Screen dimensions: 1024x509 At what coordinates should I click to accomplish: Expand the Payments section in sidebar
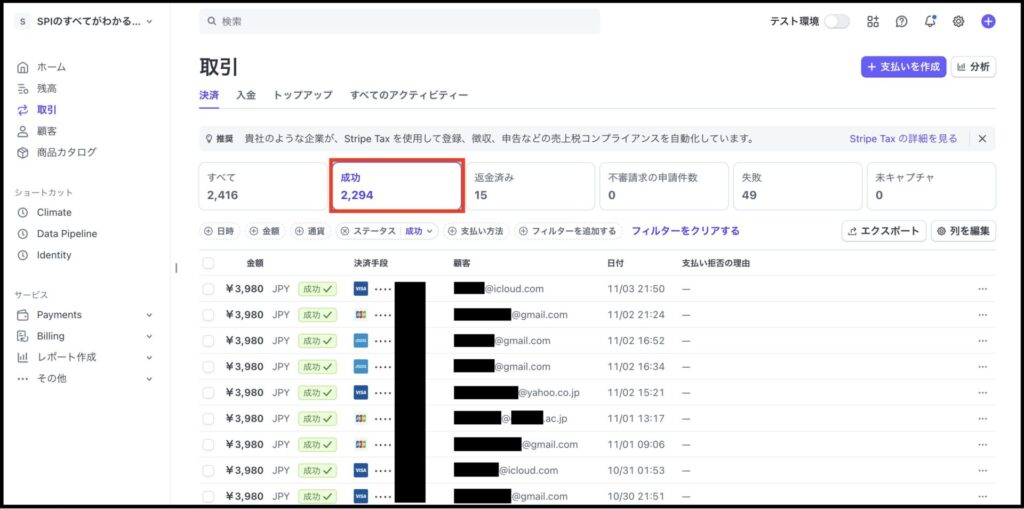59,315
